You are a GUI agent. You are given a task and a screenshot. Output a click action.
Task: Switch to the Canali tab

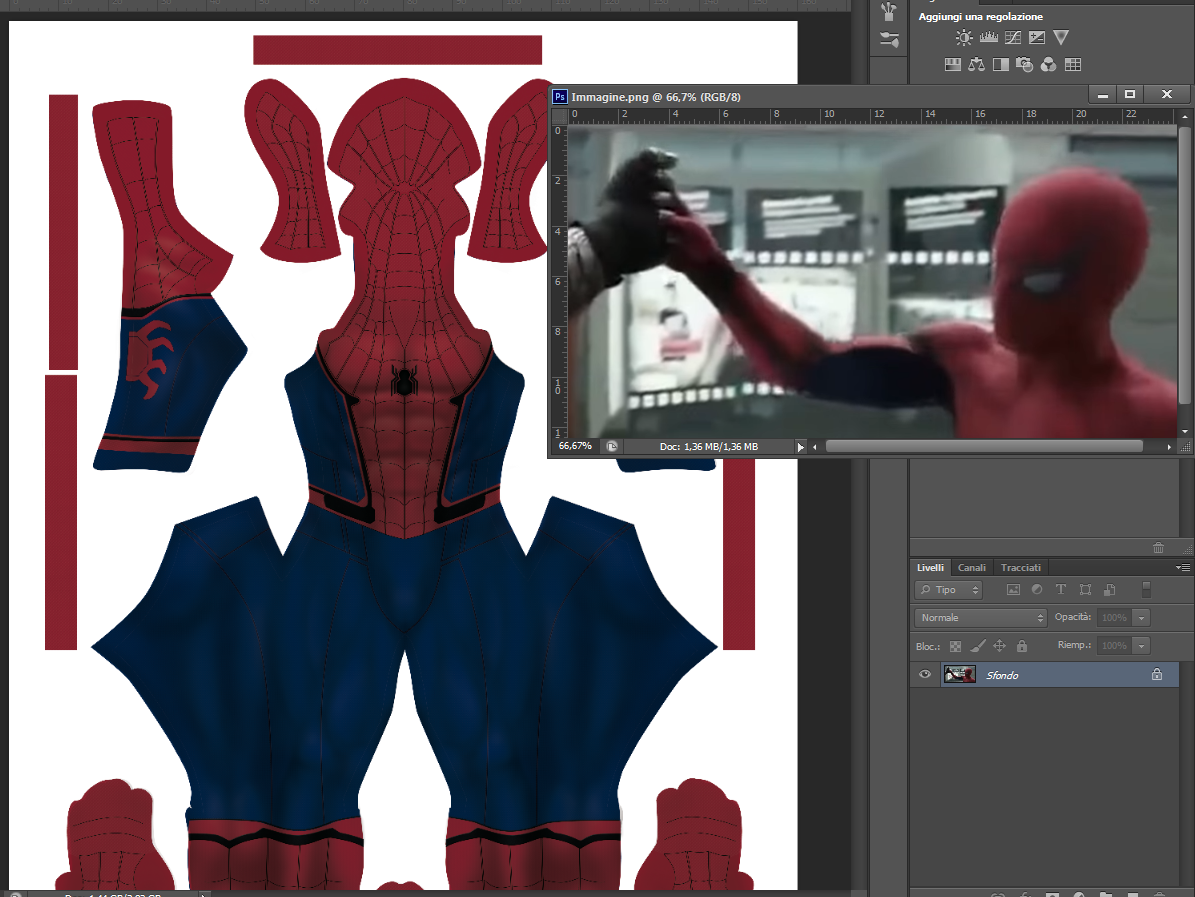click(x=972, y=568)
